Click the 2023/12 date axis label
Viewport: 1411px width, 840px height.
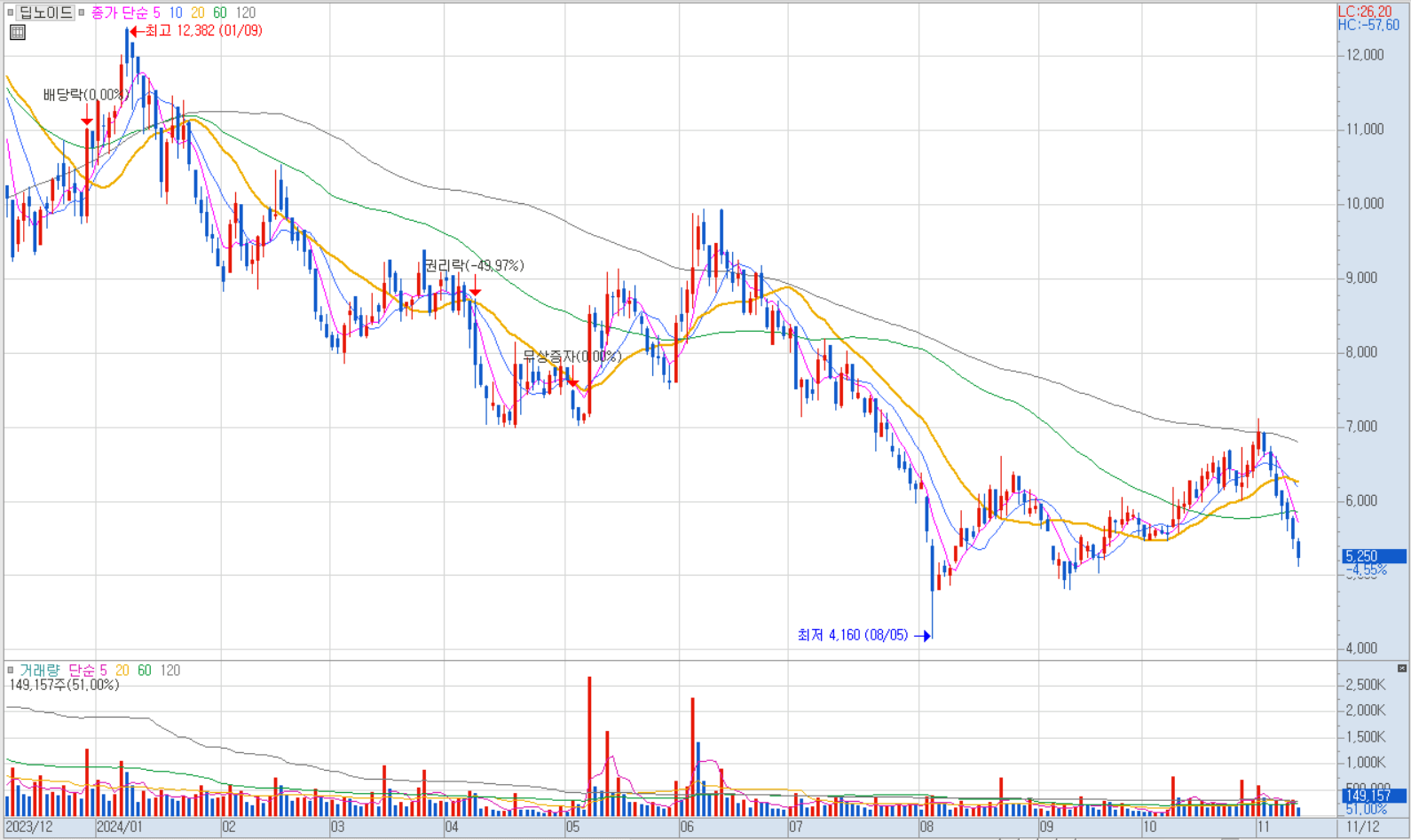coord(29,827)
